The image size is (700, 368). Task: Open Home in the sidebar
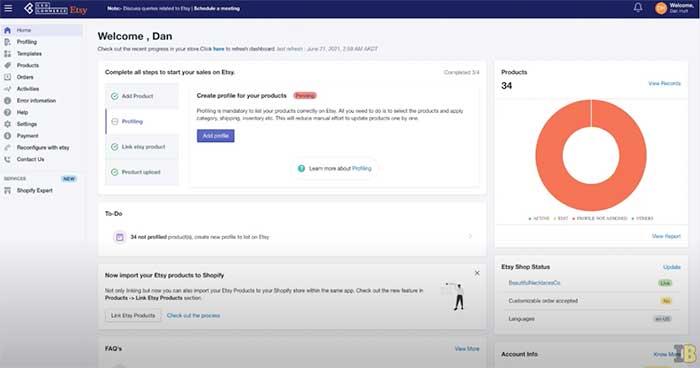tap(42, 30)
